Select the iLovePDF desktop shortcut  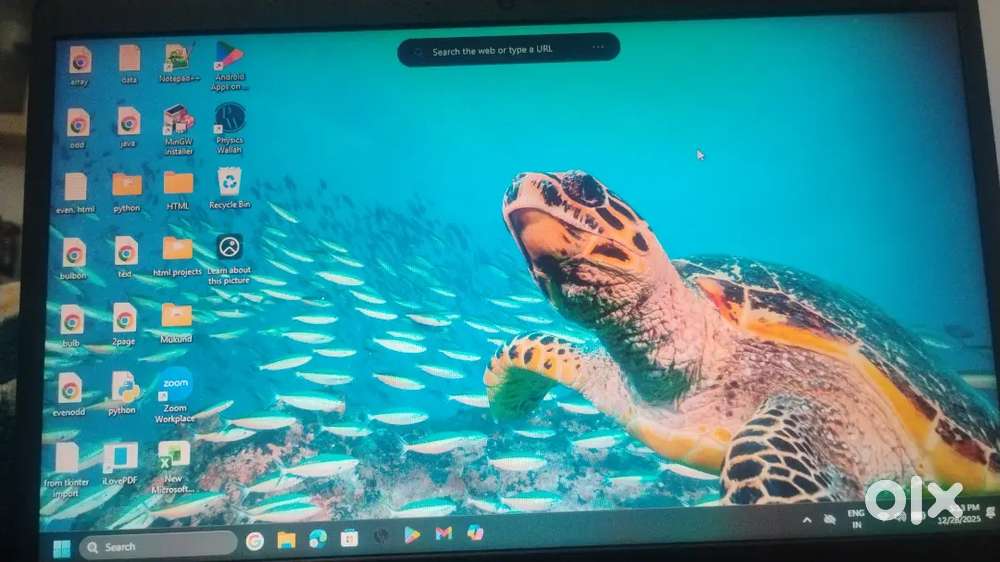click(119, 460)
